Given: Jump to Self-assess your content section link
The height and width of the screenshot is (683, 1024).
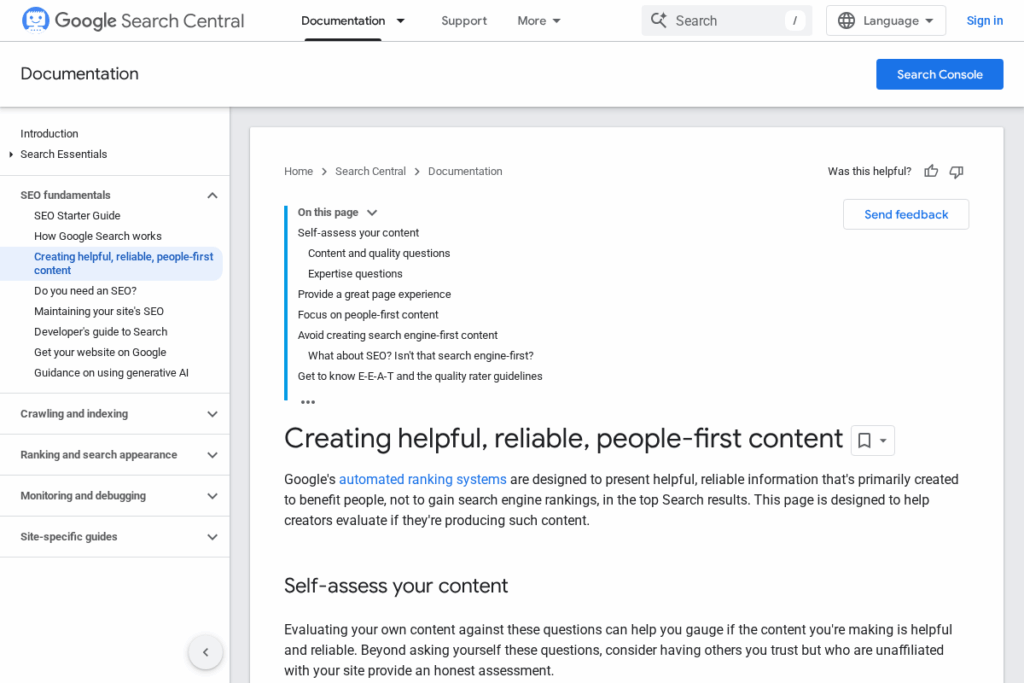Looking at the screenshot, I should click(359, 232).
